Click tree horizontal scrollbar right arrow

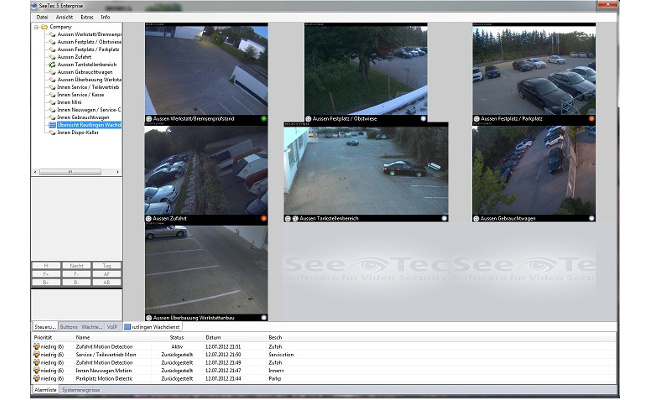(118, 172)
